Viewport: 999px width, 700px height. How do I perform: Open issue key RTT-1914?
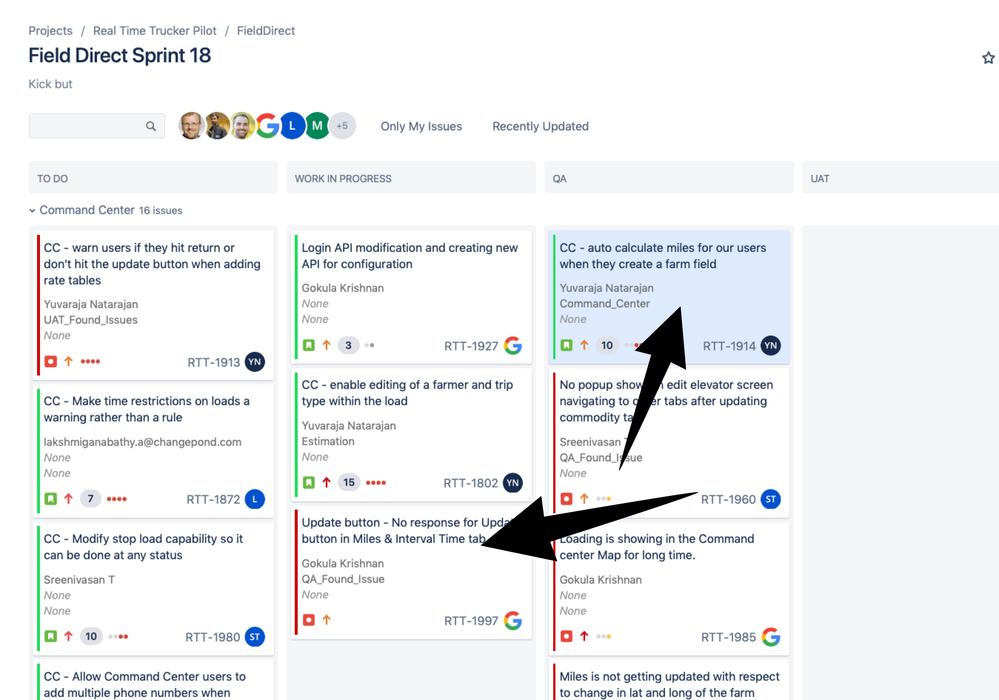tap(729, 346)
